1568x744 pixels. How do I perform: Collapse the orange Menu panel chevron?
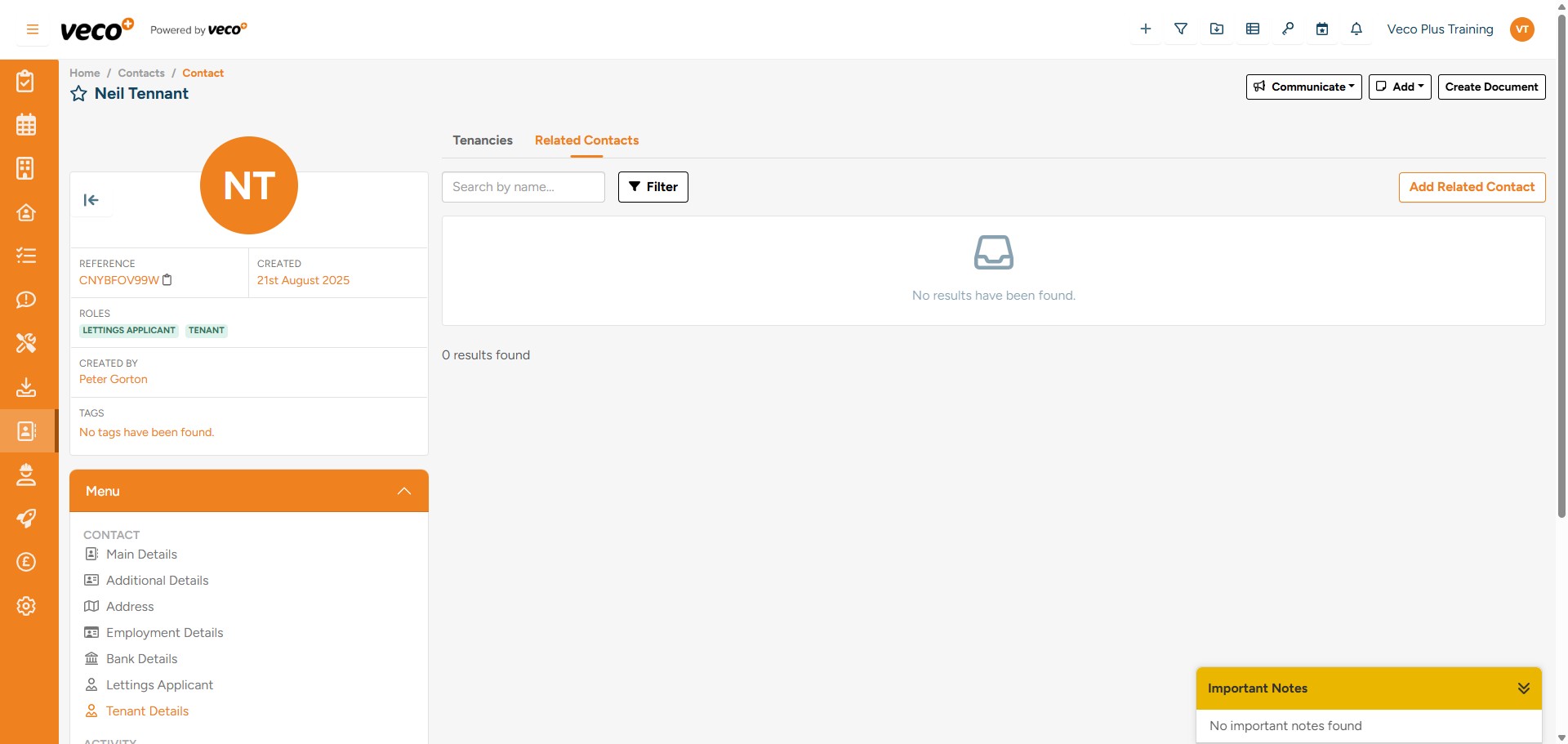(403, 491)
